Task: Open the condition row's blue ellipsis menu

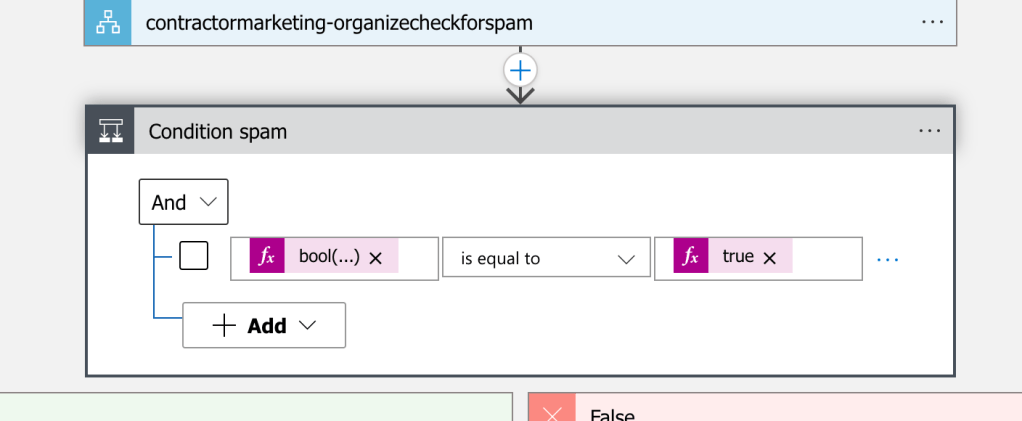Action: point(888,260)
